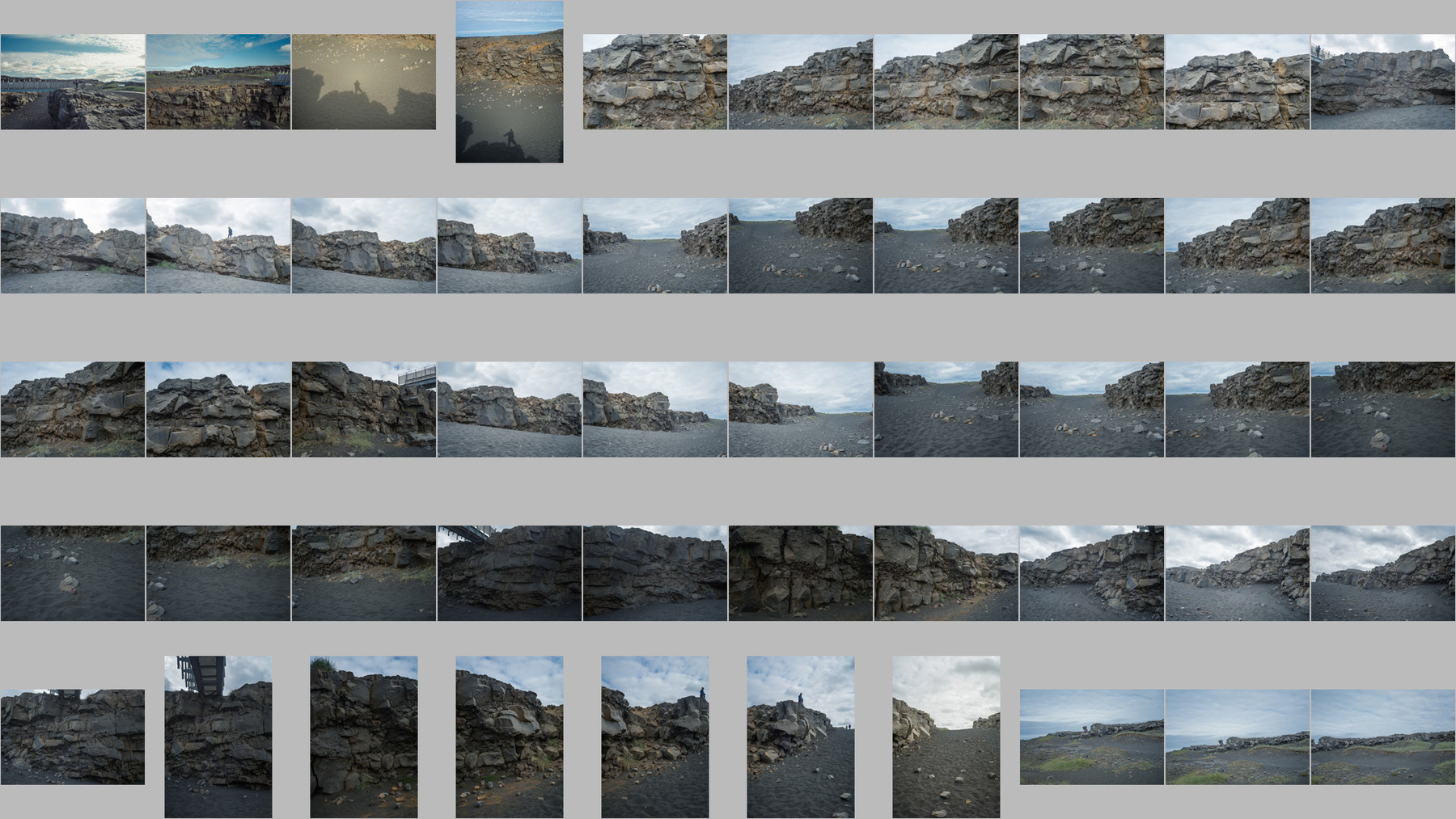Open the first thumbnail of the fourth row
Screen dimensions: 1456x819
(73, 573)
